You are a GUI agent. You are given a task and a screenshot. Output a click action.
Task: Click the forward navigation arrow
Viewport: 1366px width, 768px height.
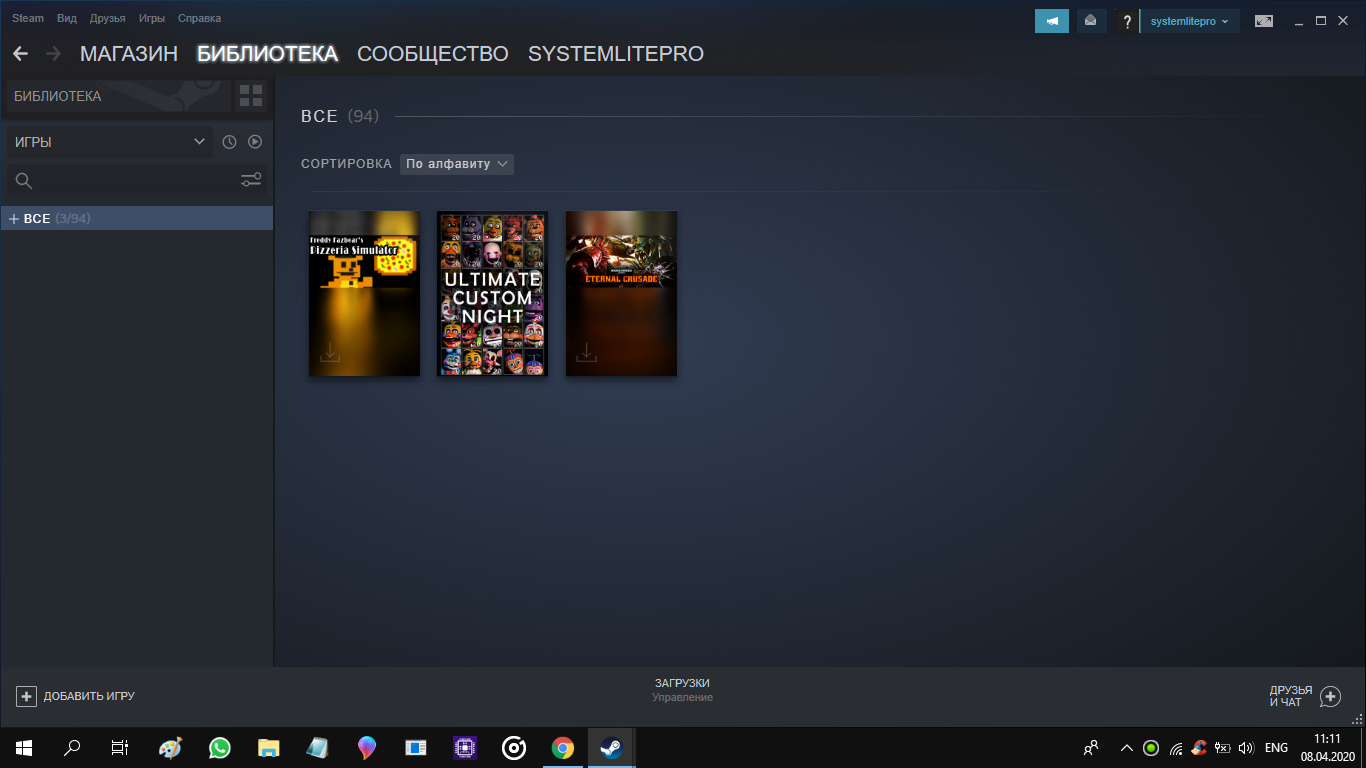click(x=53, y=53)
